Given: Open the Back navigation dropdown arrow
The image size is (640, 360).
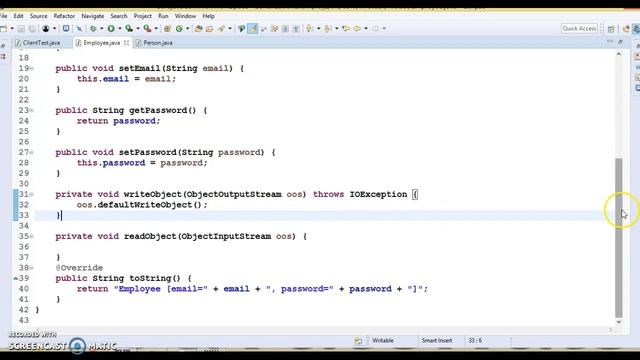Looking at the screenshot, I should [366, 29].
